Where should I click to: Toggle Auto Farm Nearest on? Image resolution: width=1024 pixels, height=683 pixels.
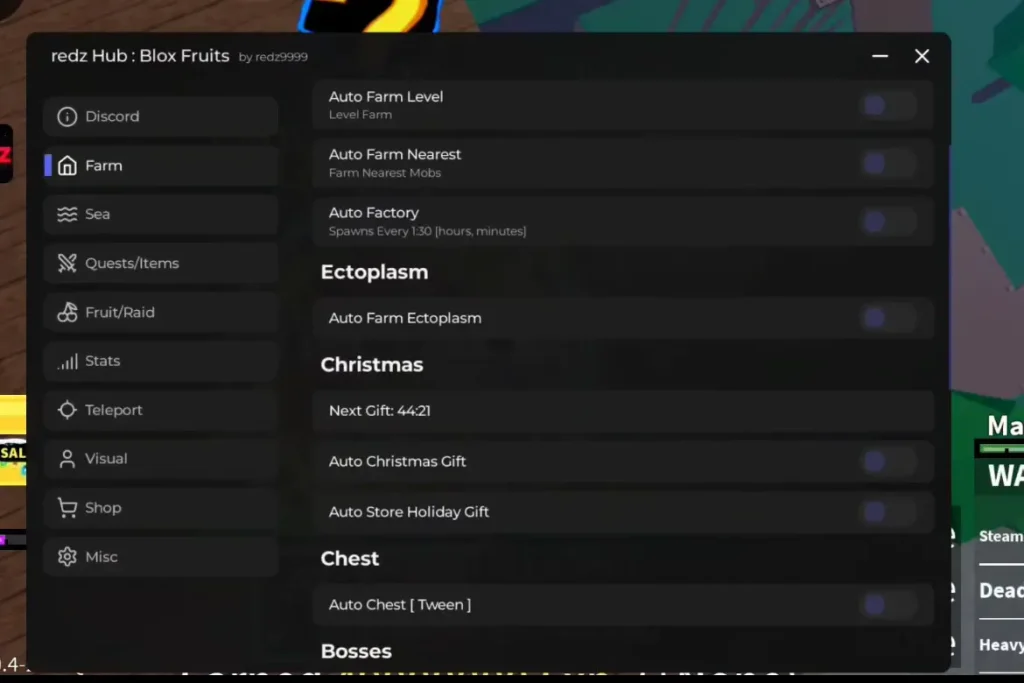click(888, 163)
